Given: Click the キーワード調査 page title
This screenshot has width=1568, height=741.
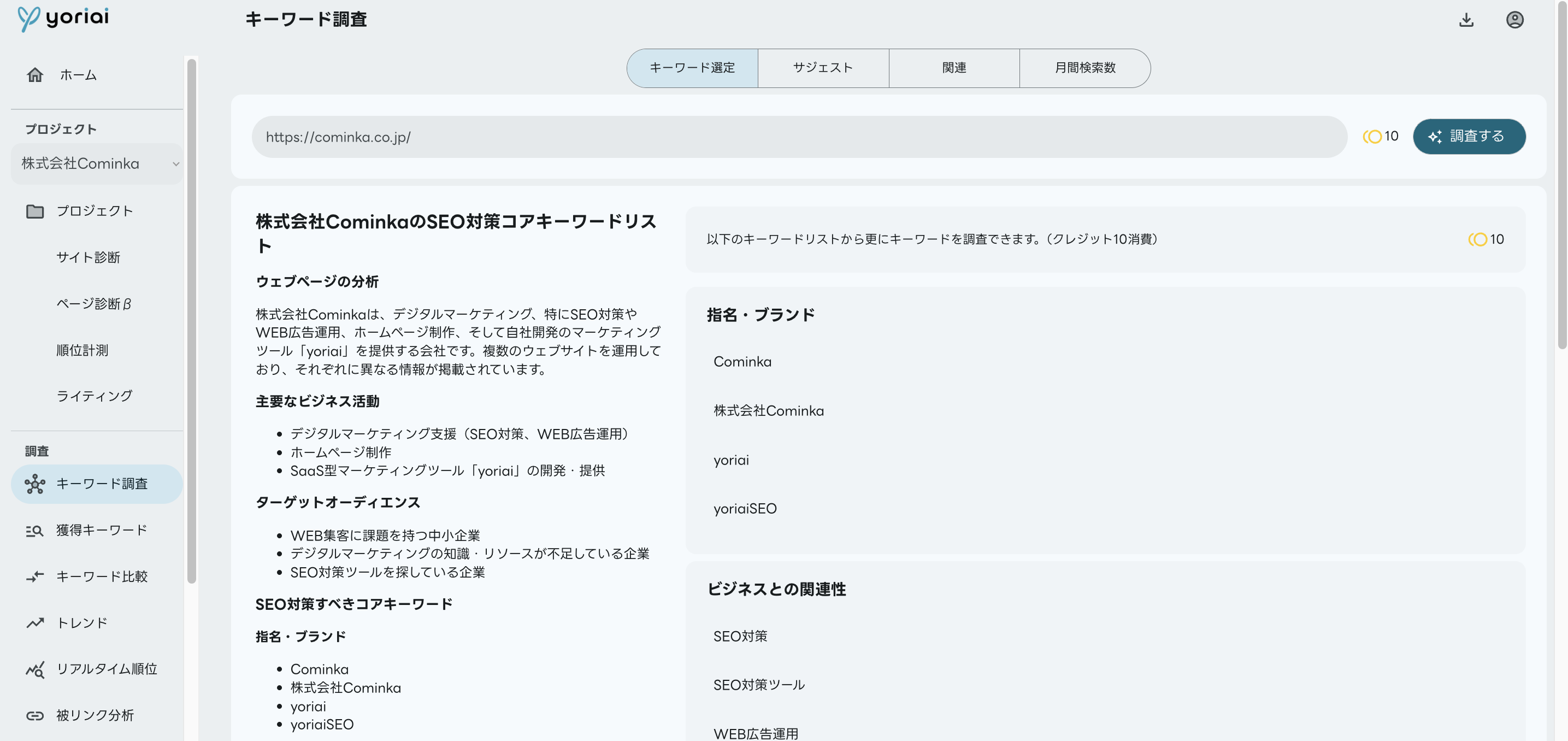Looking at the screenshot, I should [305, 20].
